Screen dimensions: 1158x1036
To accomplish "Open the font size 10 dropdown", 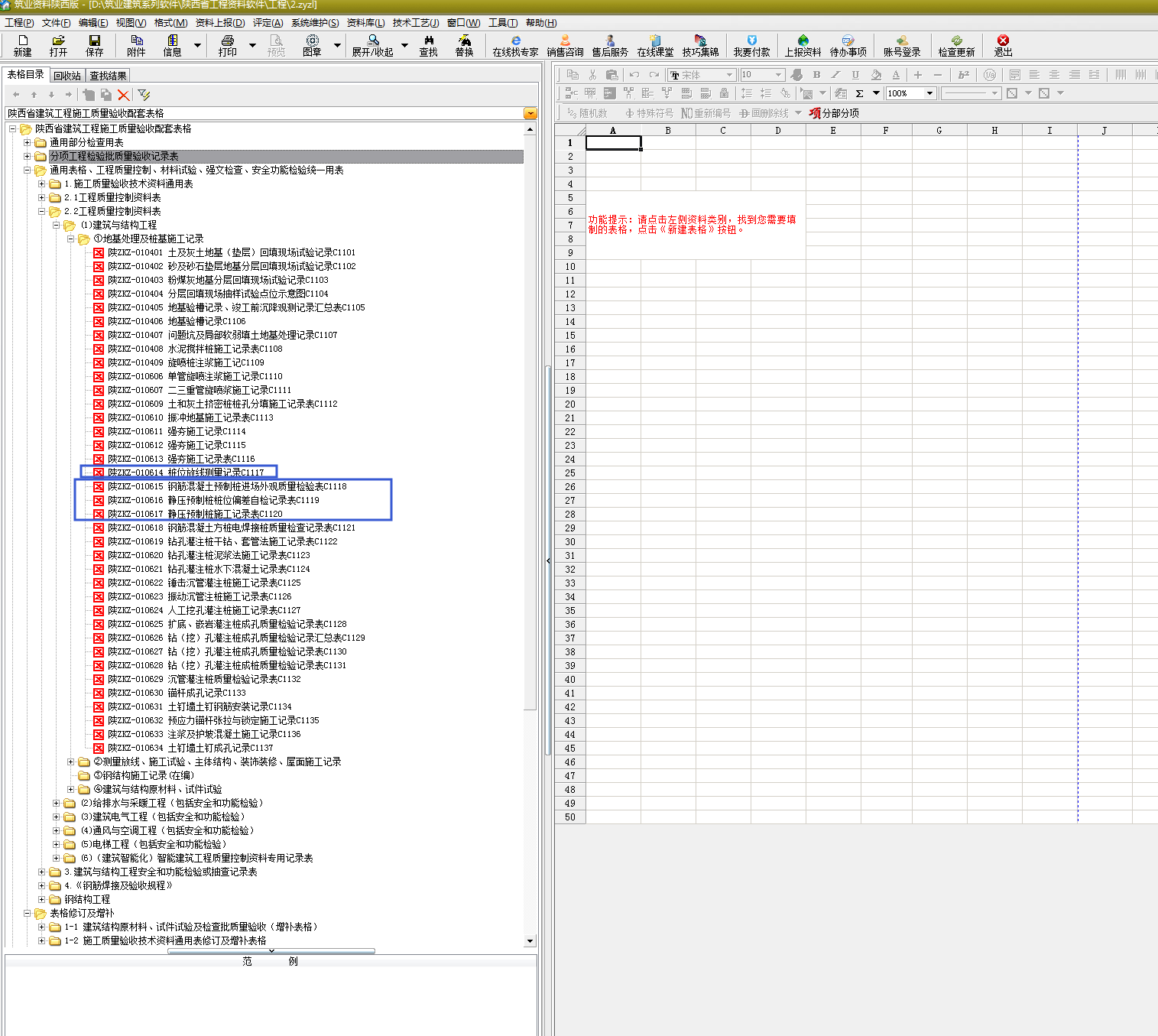I will pyautogui.click(x=779, y=75).
